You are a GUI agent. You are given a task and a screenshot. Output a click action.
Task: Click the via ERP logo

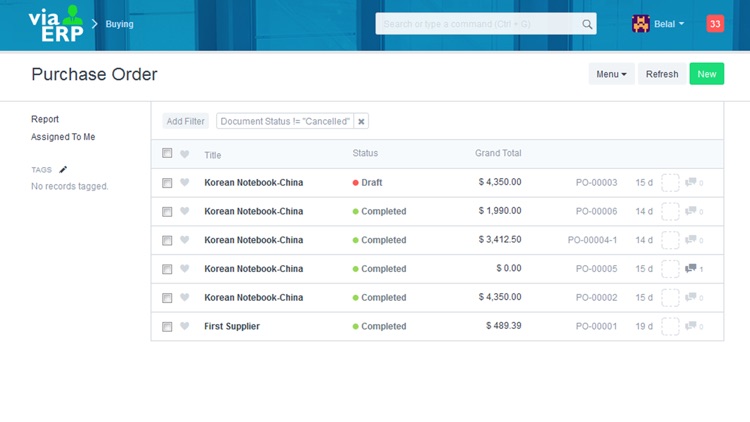point(56,24)
